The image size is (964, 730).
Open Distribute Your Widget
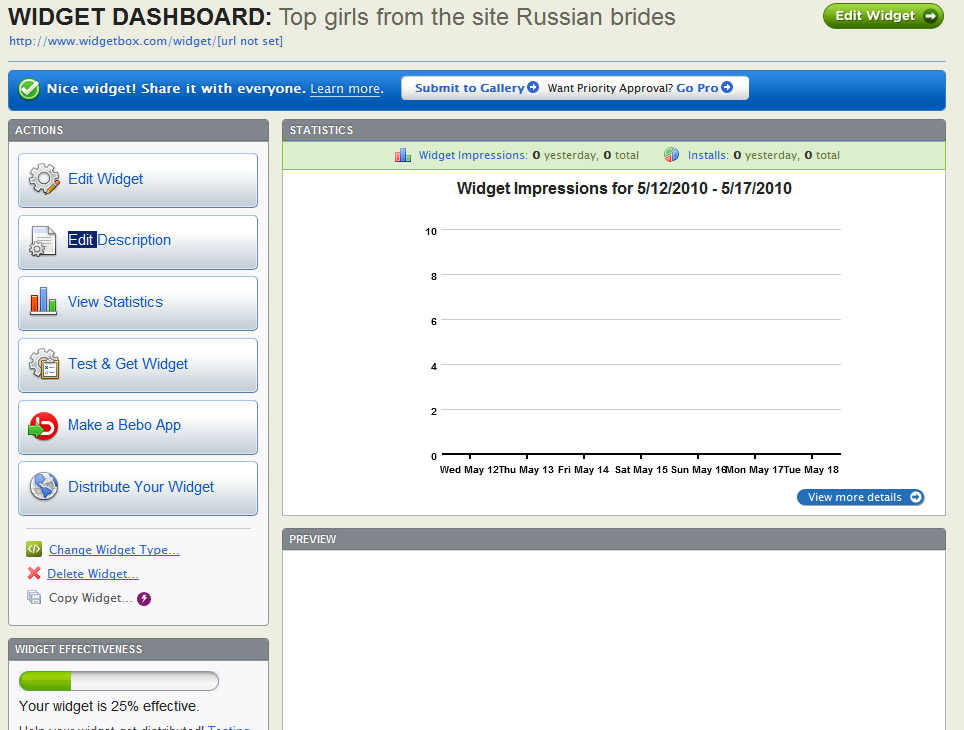(138, 488)
